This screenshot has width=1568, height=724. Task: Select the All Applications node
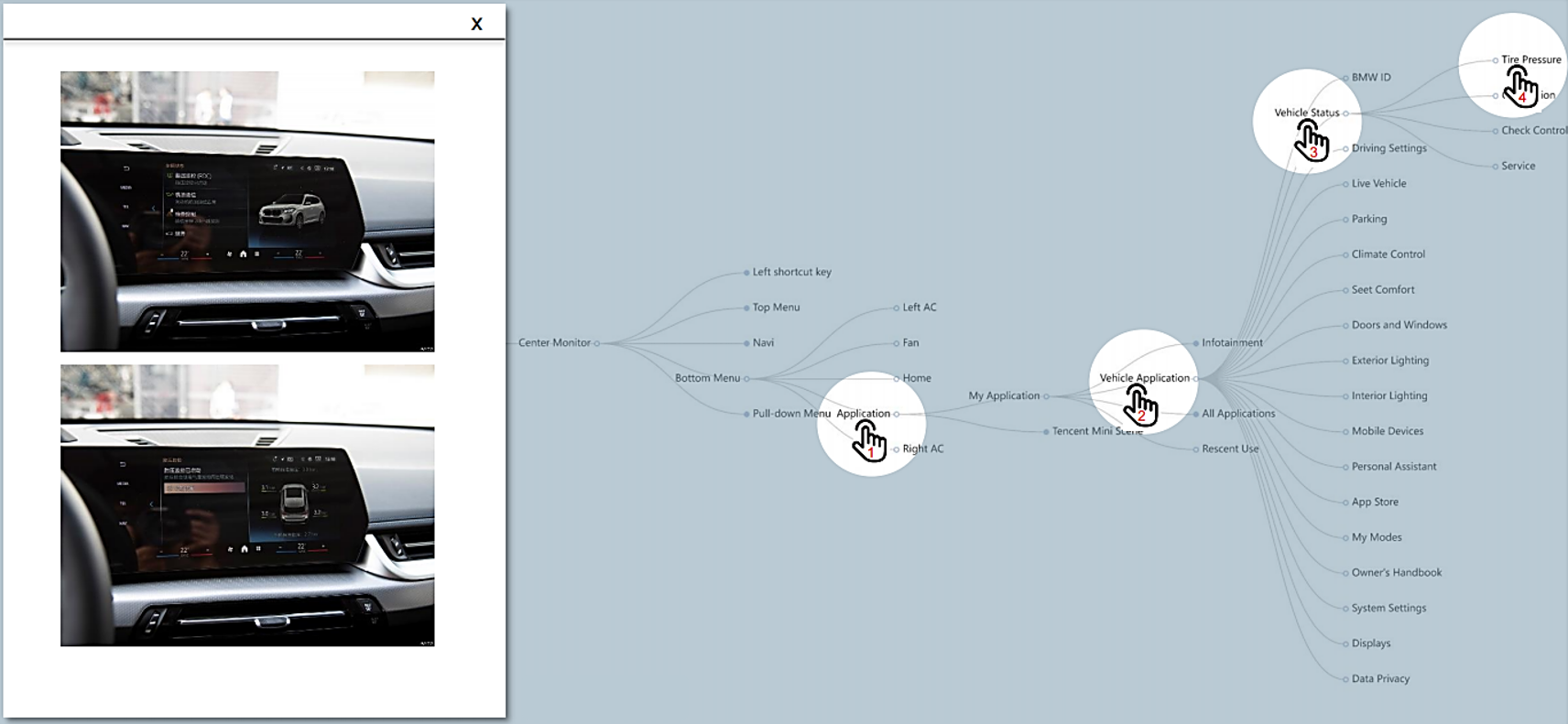(x=1238, y=414)
